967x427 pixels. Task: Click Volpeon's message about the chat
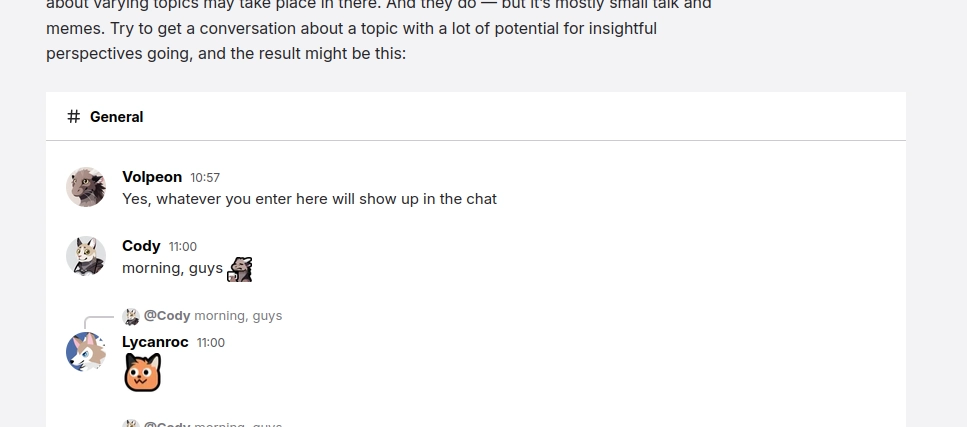click(x=309, y=199)
